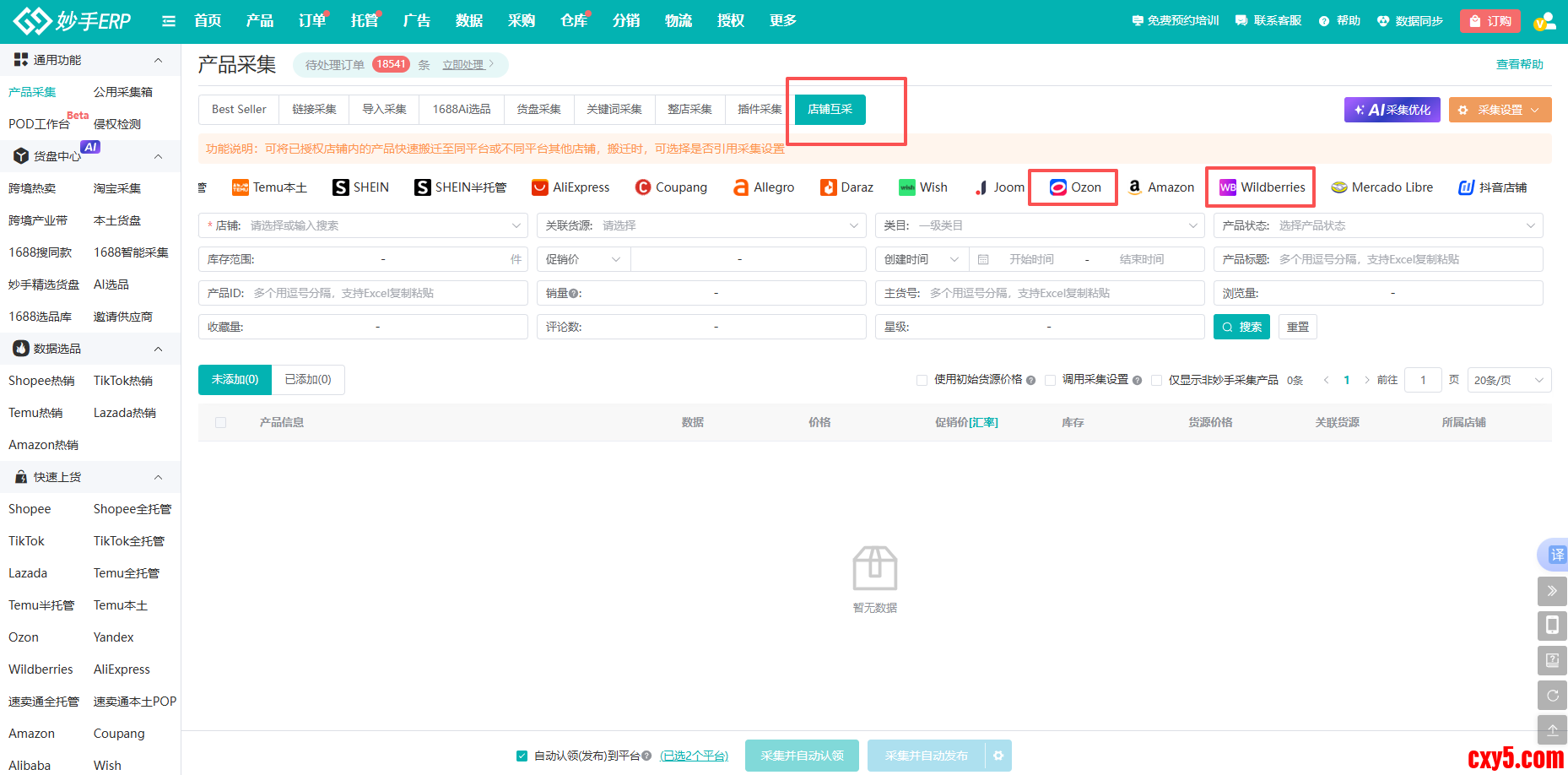Image resolution: width=1568 pixels, height=775 pixels.
Task: Enable 使用初始货源价格 checkbox
Action: pos(922,380)
